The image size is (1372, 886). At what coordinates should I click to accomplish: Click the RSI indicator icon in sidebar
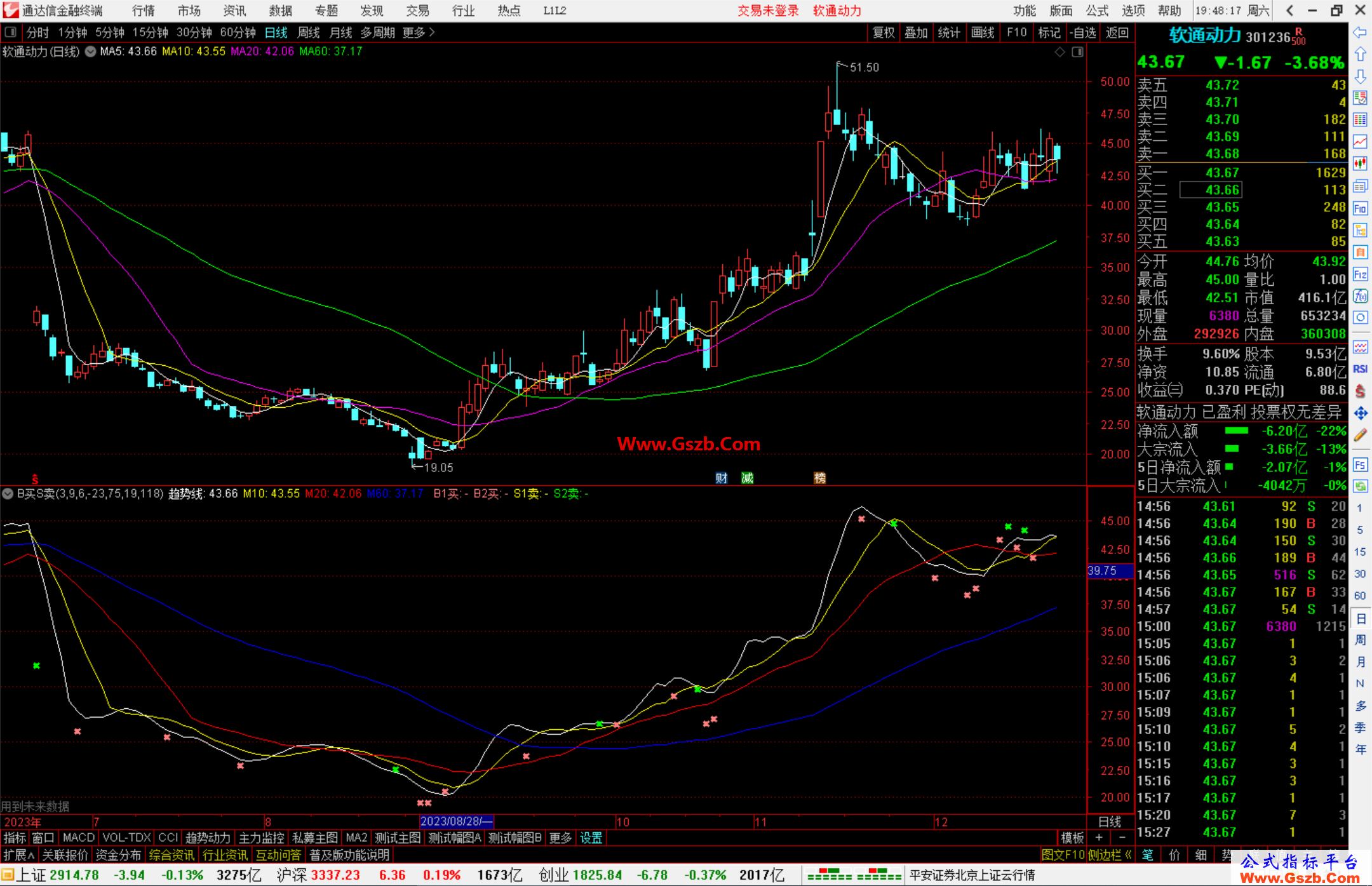point(1360,369)
